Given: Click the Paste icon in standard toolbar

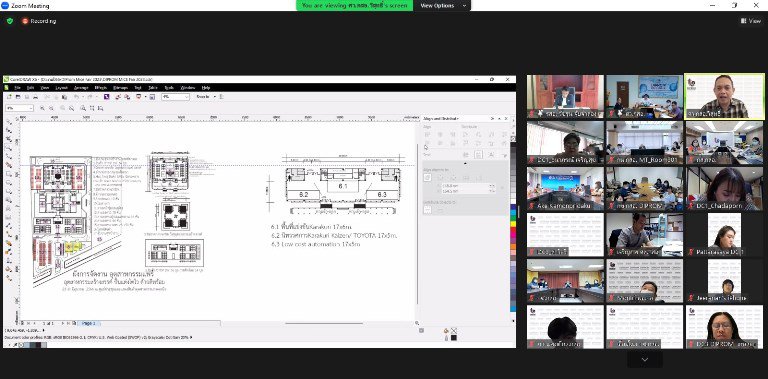Looking at the screenshot, I should tap(64, 97).
